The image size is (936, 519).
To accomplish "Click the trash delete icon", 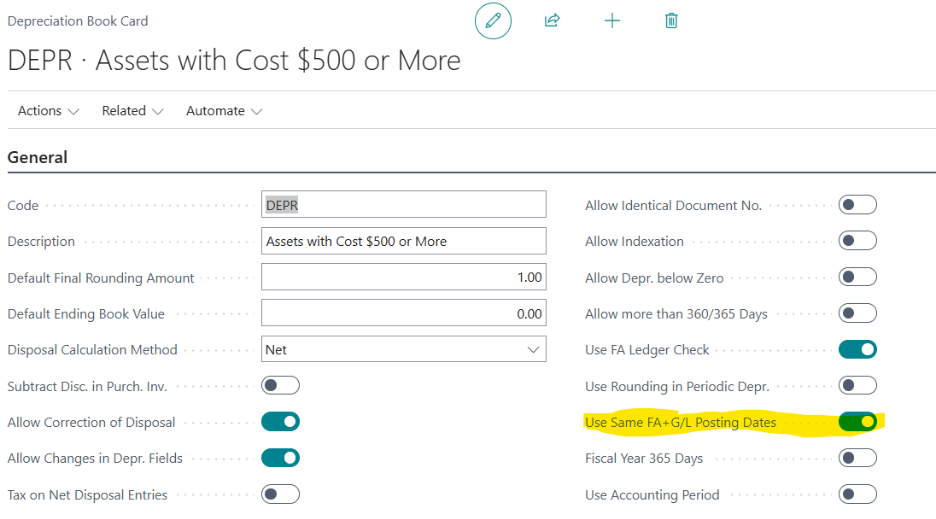I will tap(672, 21).
